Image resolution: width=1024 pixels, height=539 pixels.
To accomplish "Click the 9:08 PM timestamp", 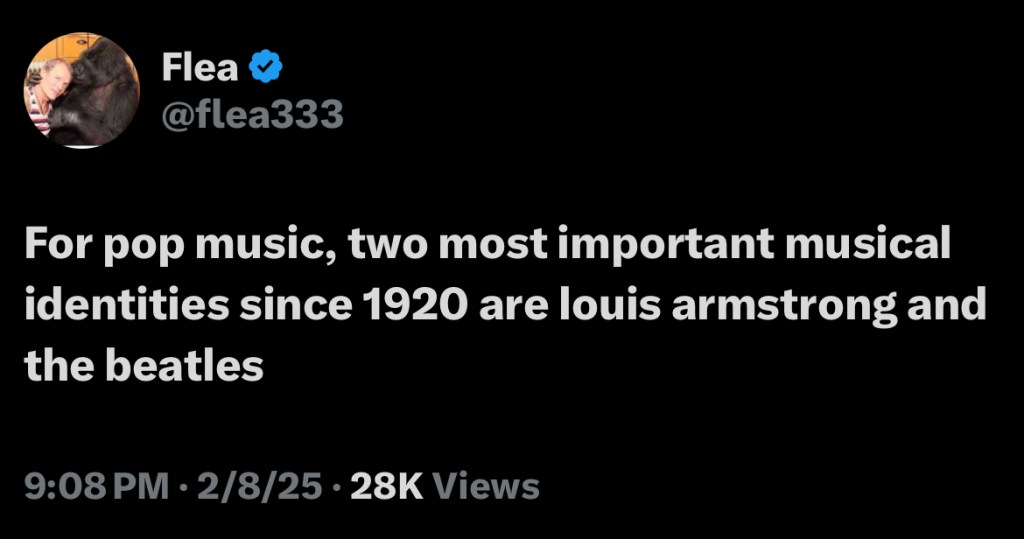I will 96,487.
